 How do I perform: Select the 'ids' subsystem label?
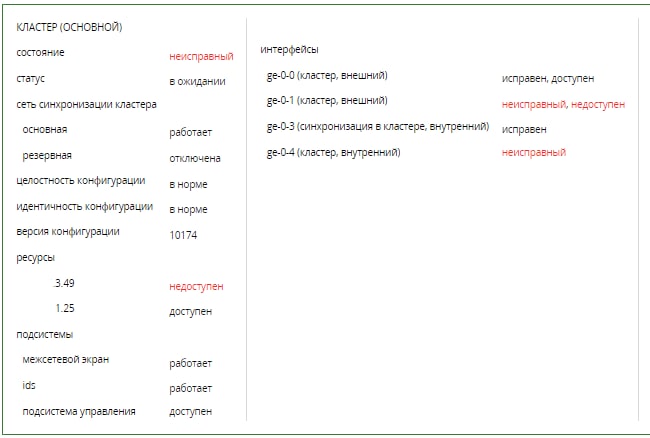29,385
